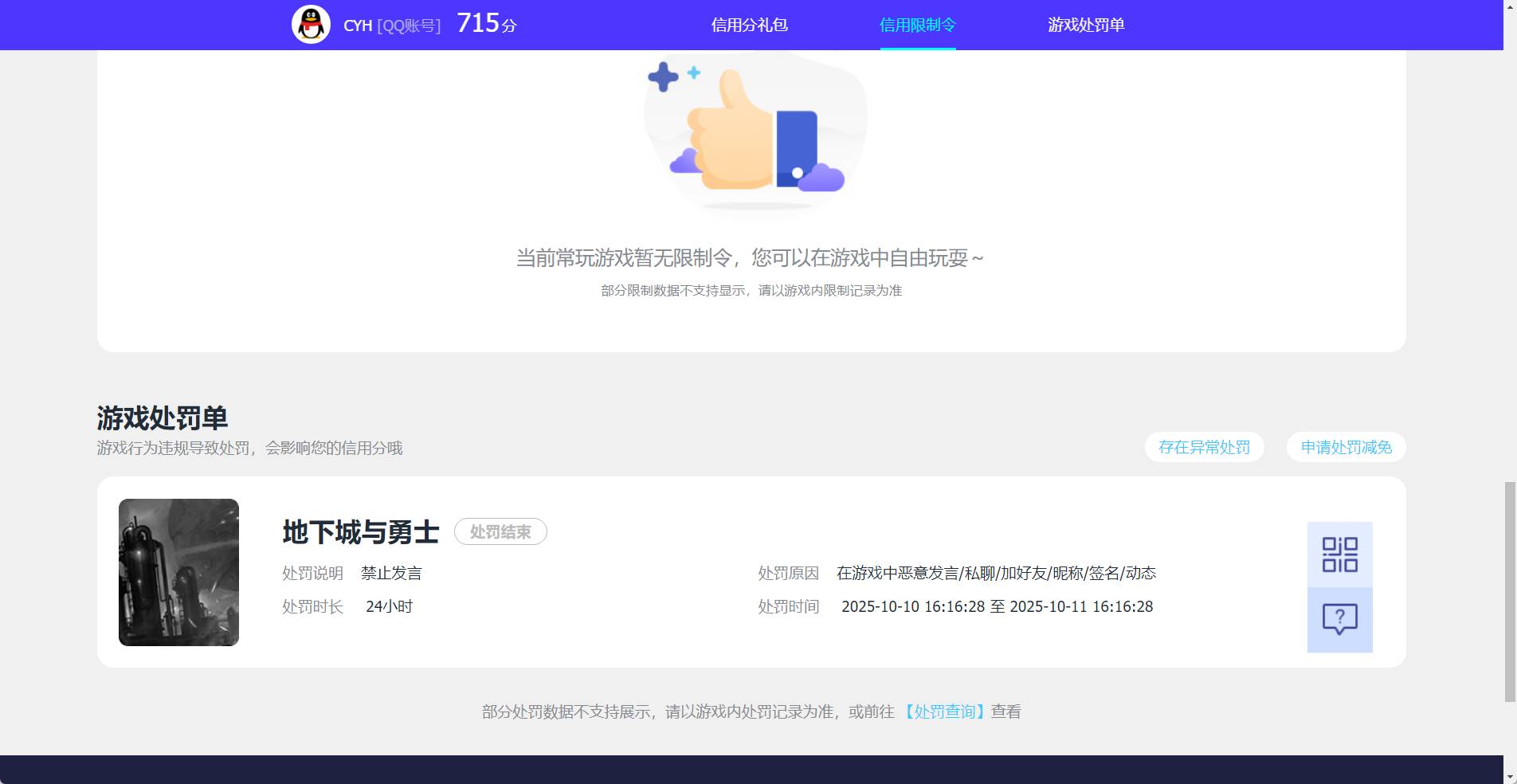The width and height of the screenshot is (1517, 784).
Task: Select the active 信用限制令 tab
Action: pos(918,25)
